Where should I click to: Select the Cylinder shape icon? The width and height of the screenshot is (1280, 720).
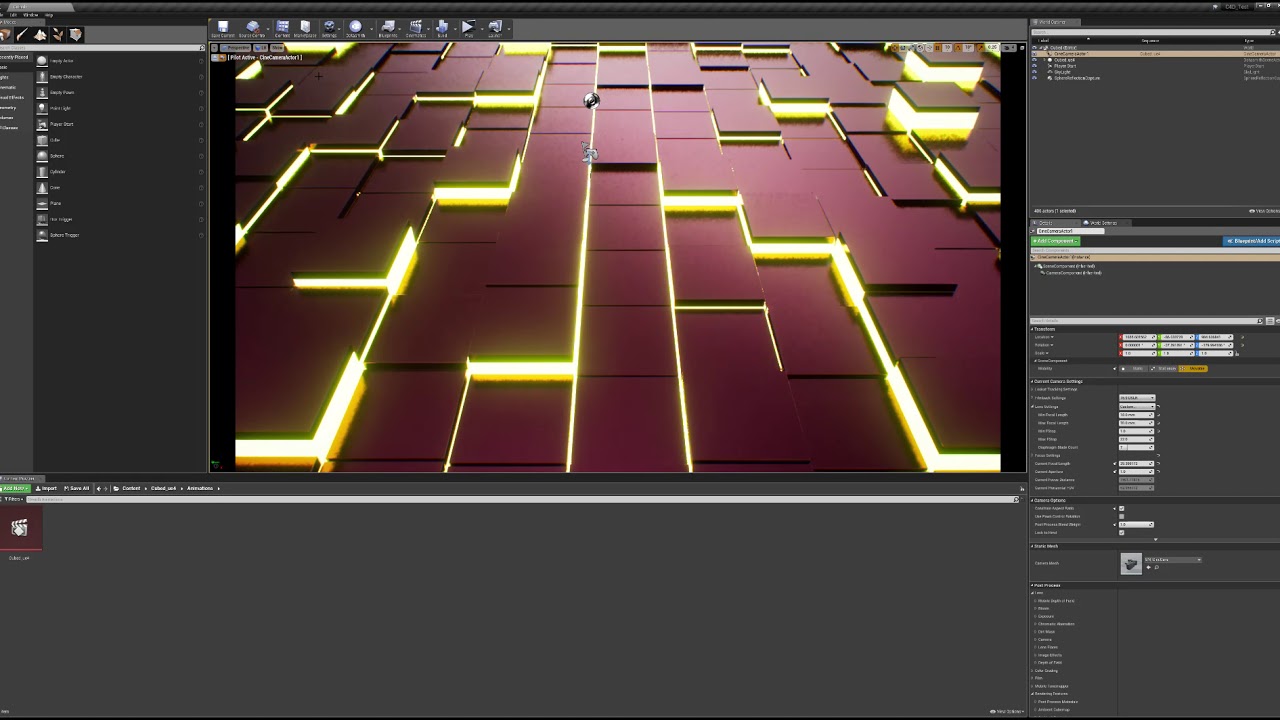42,171
